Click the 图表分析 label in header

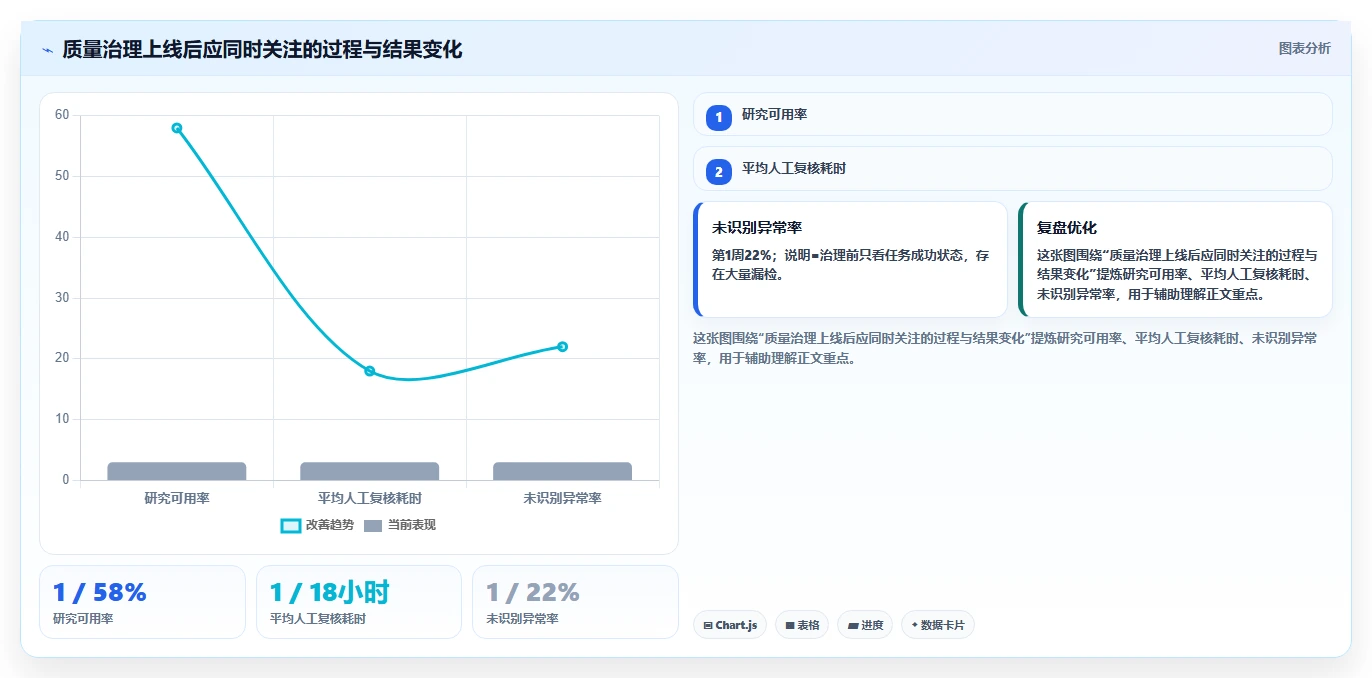click(x=1304, y=48)
